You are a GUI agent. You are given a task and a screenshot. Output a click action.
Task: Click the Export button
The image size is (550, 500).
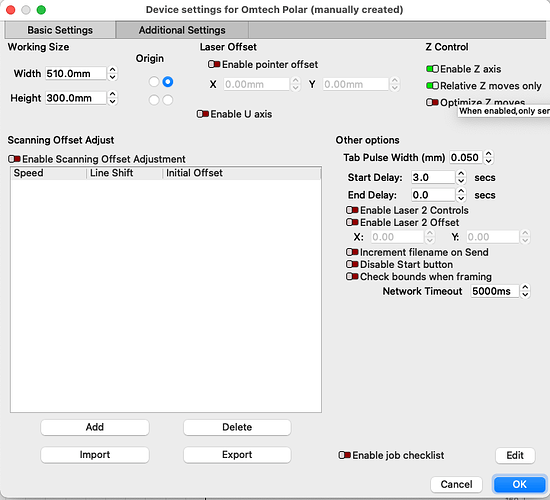[x=237, y=455]
